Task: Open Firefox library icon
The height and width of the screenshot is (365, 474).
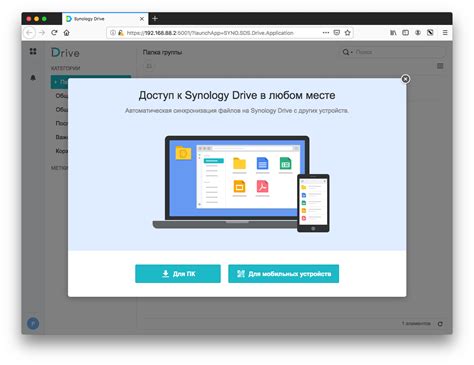Action: 393,33
